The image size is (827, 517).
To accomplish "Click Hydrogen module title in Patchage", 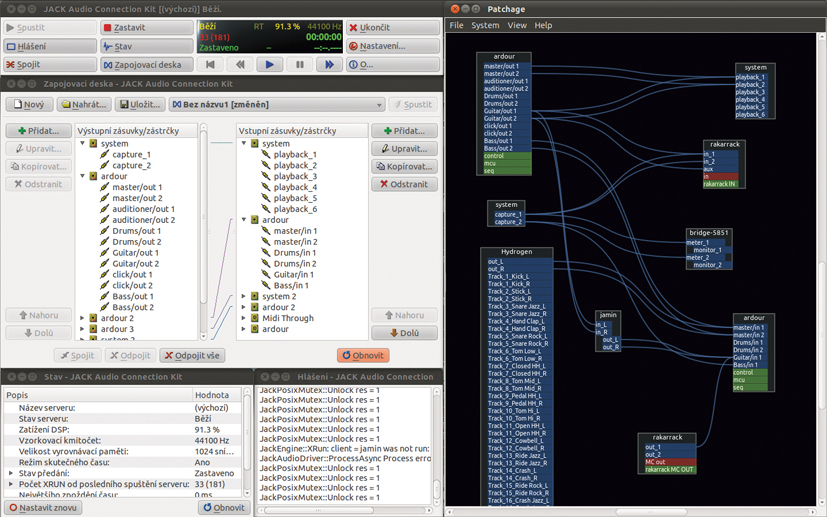I will point(516,252).
